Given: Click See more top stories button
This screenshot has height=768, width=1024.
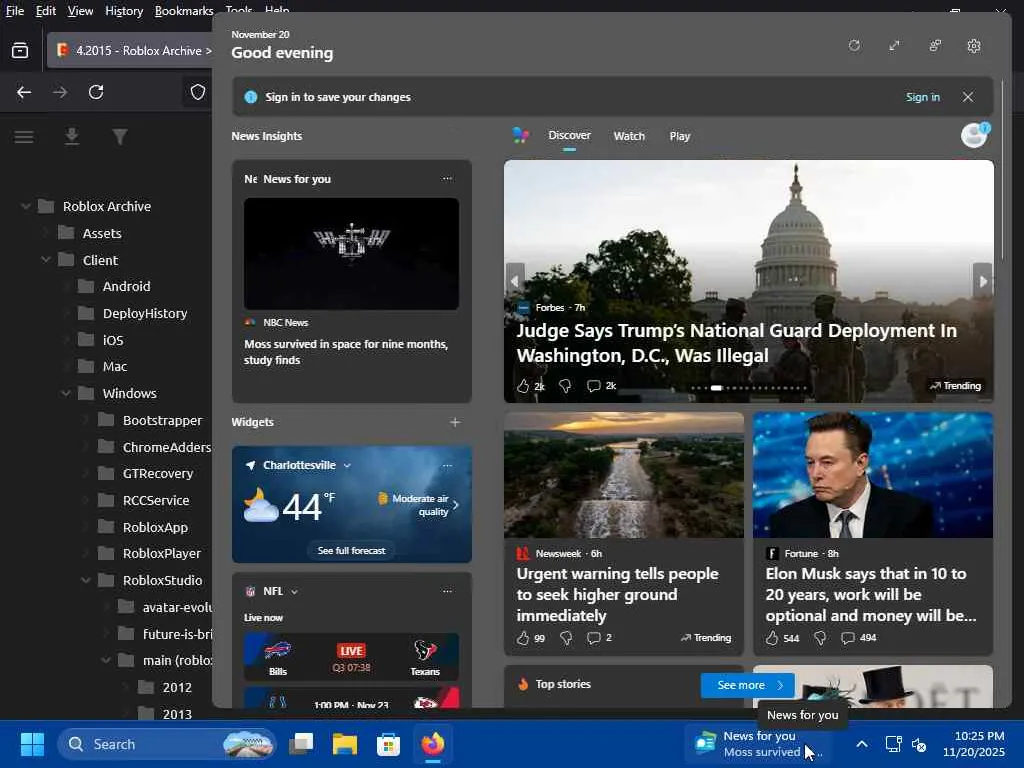Looking at the screenshot, I should tap(748, 685).
